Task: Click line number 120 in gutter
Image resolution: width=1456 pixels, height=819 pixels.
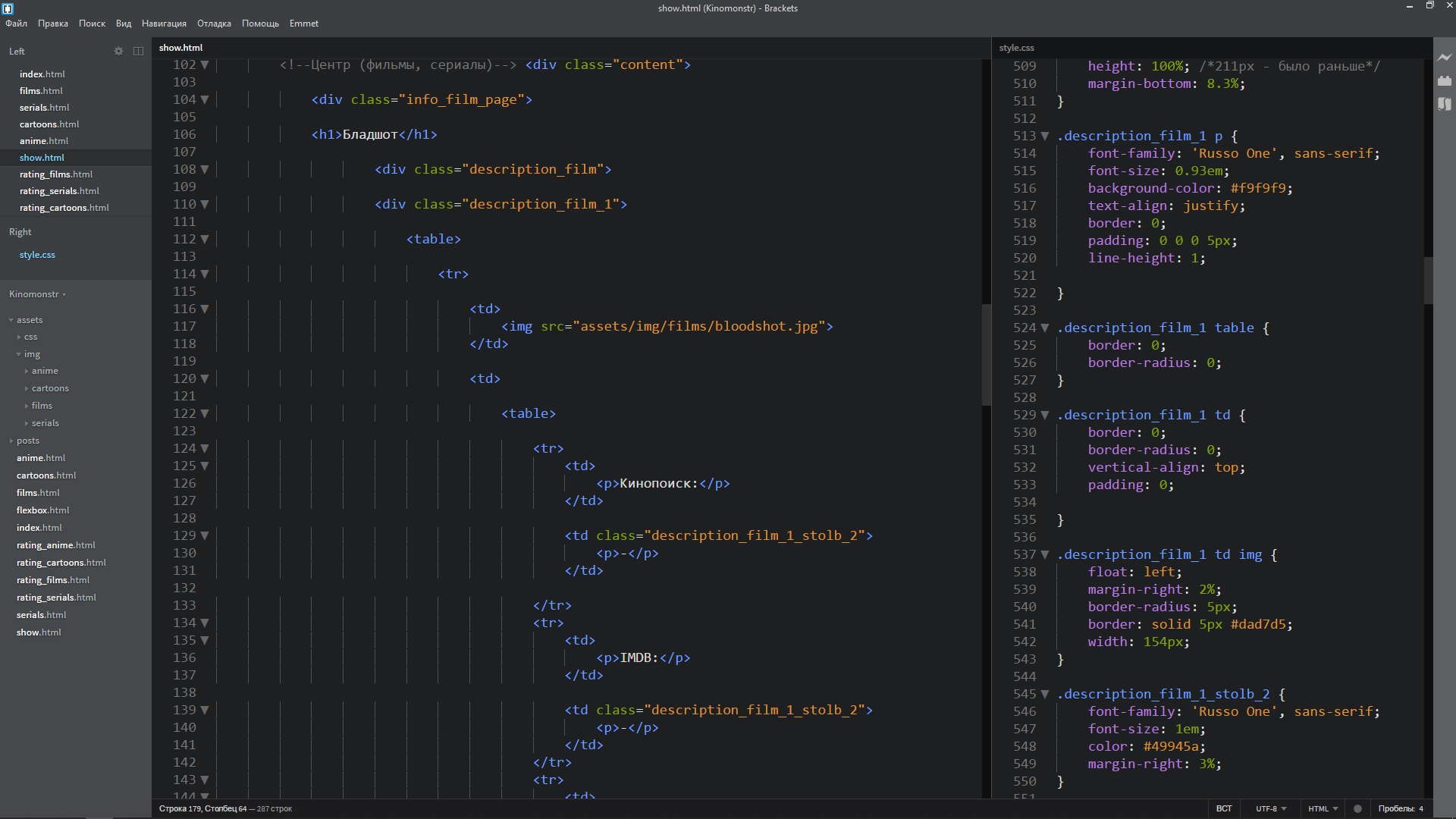Action: 184,378
